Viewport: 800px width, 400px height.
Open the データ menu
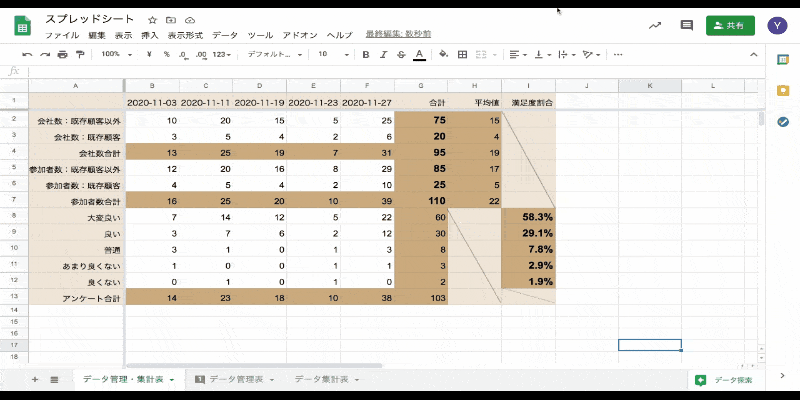[225, 35]
